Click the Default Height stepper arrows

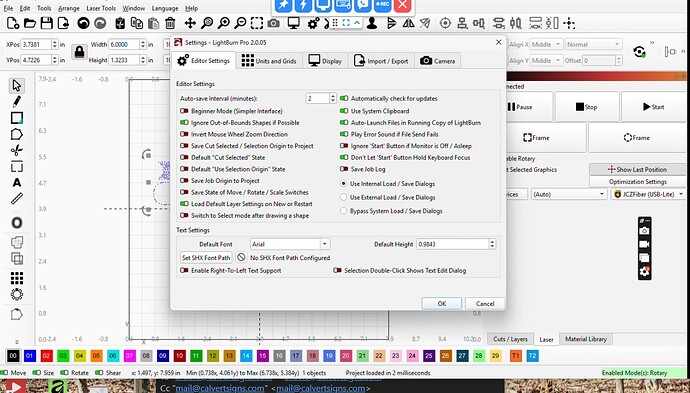492,244
